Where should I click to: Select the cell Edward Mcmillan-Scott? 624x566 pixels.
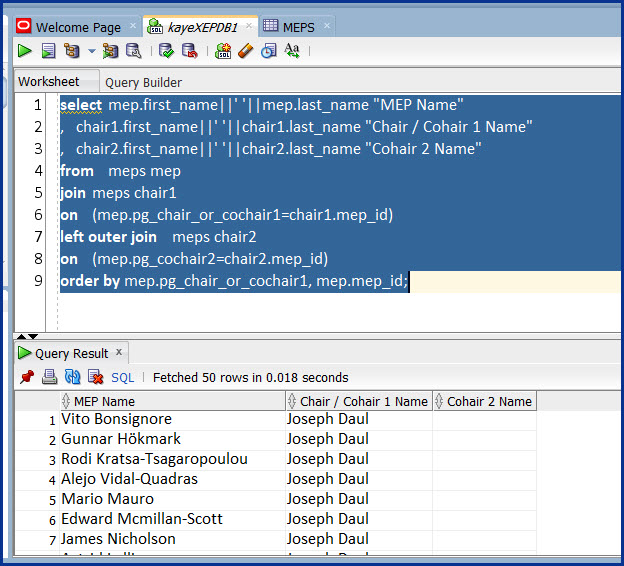point(172,519)
